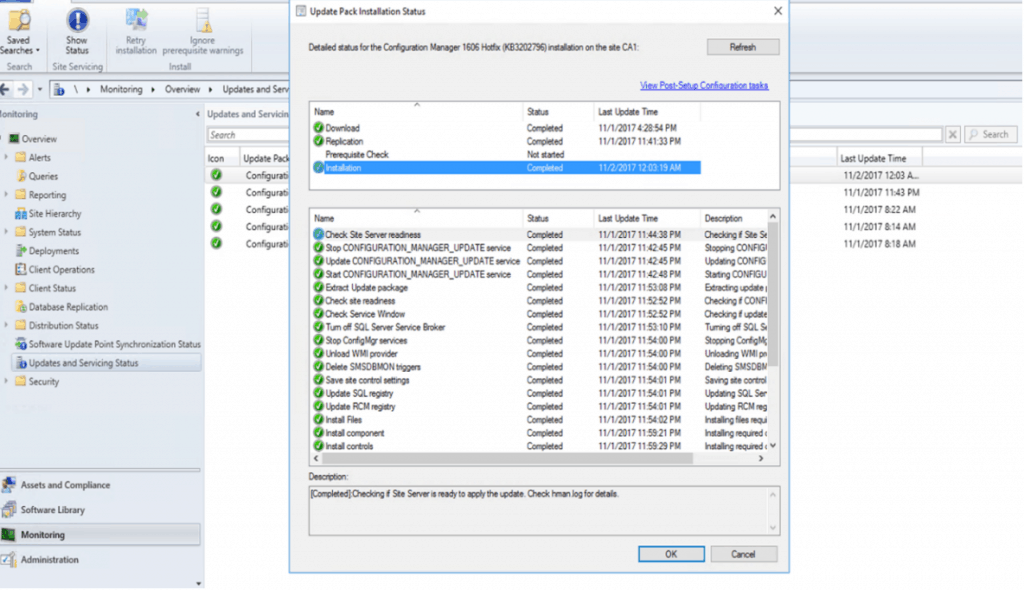The height and width of the screenshot is (590, 1024).
Task: Open the System Status folder
Action: pos(48,232)
